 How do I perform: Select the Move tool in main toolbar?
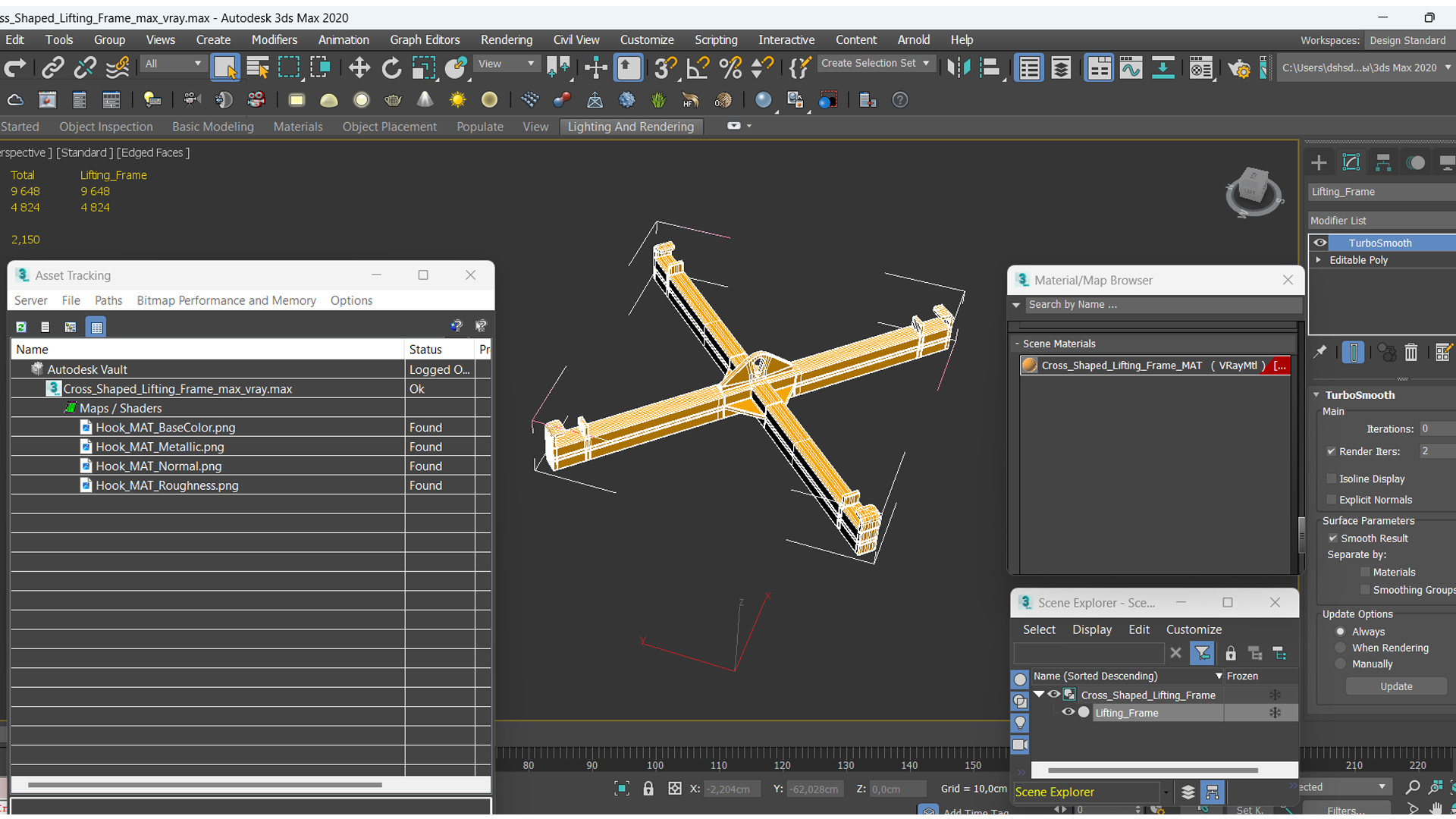click(359, 68)
